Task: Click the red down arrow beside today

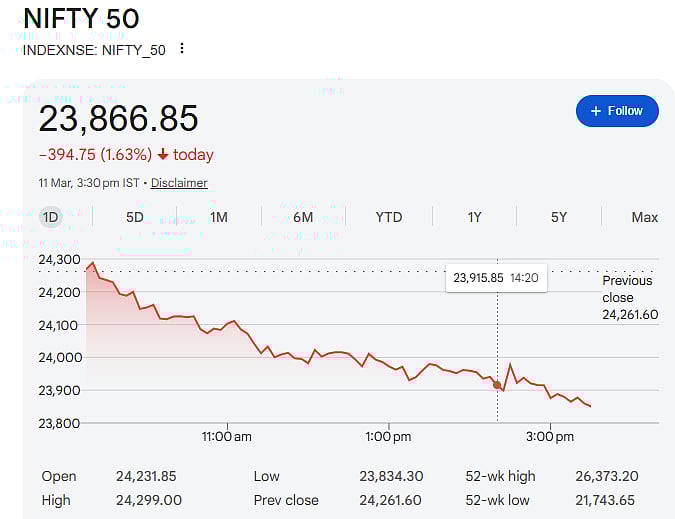Action: (163, 155)
